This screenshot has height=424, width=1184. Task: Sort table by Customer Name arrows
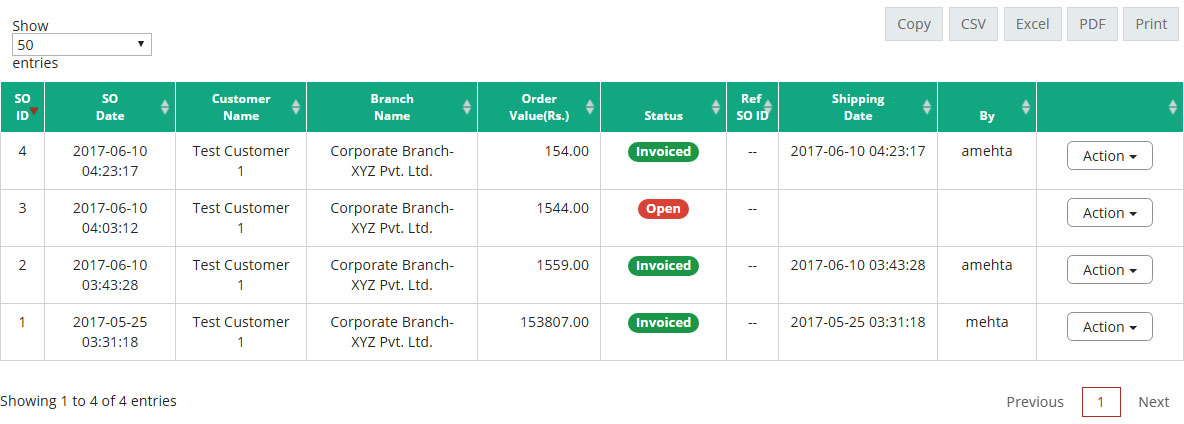(x=296, y=107)
